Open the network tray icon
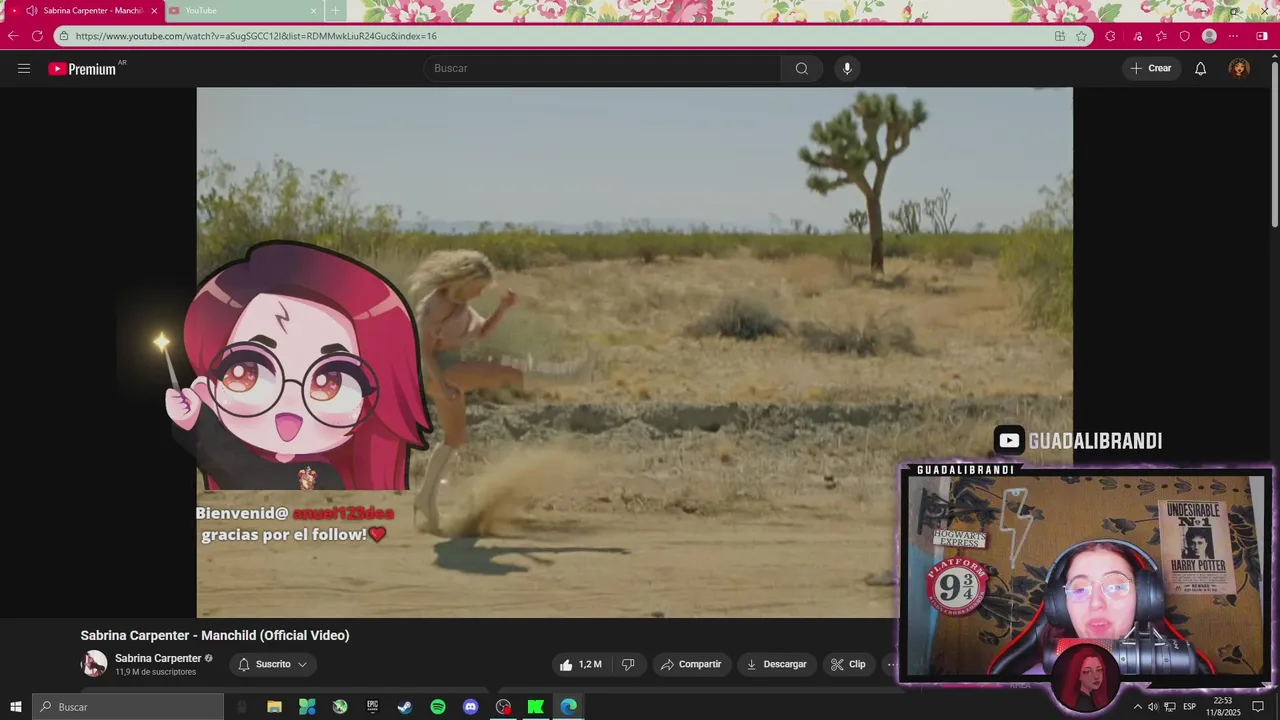Image resolution: width=1280 pixels, height=720 pixels. 1170,707
